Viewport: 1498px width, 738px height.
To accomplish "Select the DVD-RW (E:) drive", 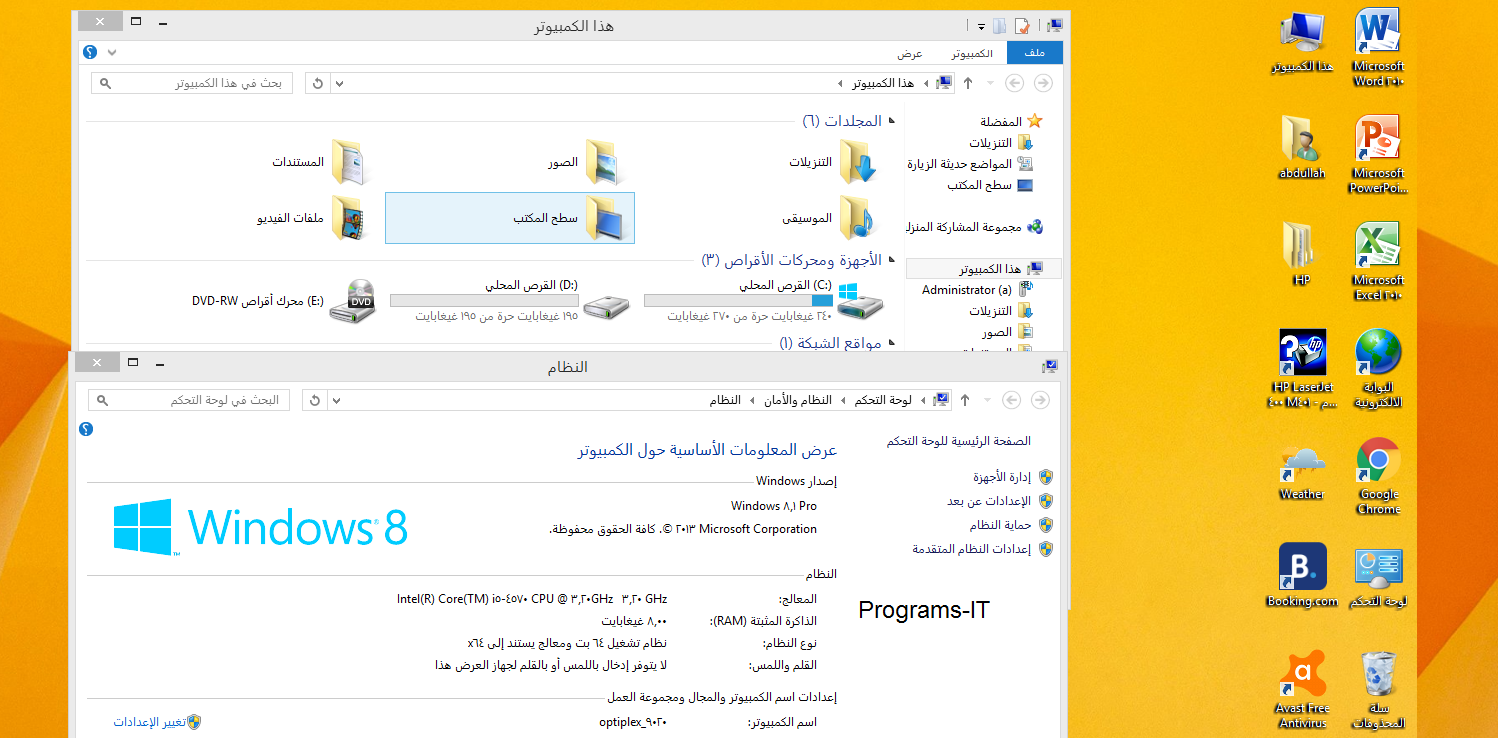I will [x=284, y=300].
